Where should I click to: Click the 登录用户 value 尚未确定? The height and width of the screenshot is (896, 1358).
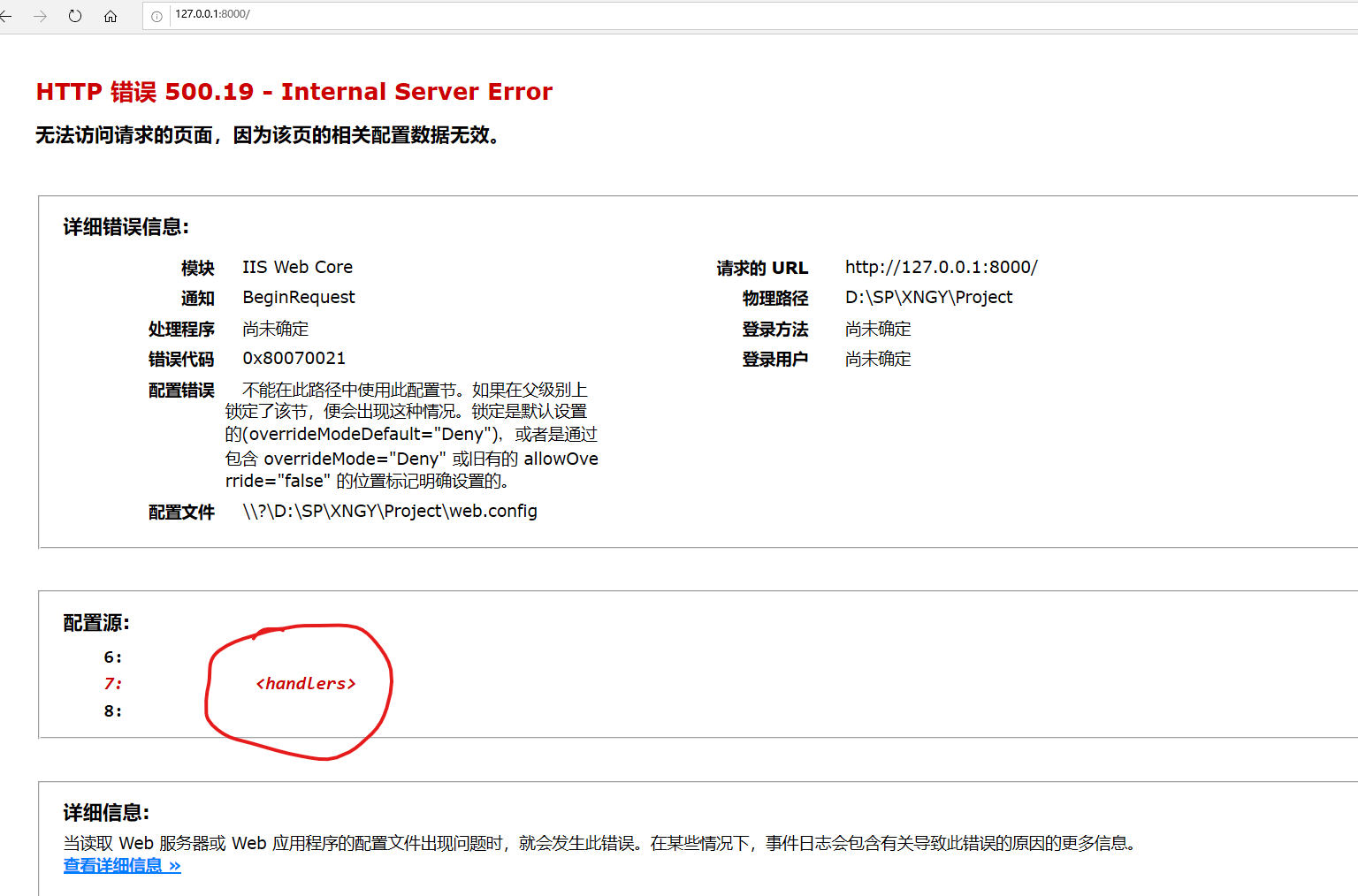point(877,359)
